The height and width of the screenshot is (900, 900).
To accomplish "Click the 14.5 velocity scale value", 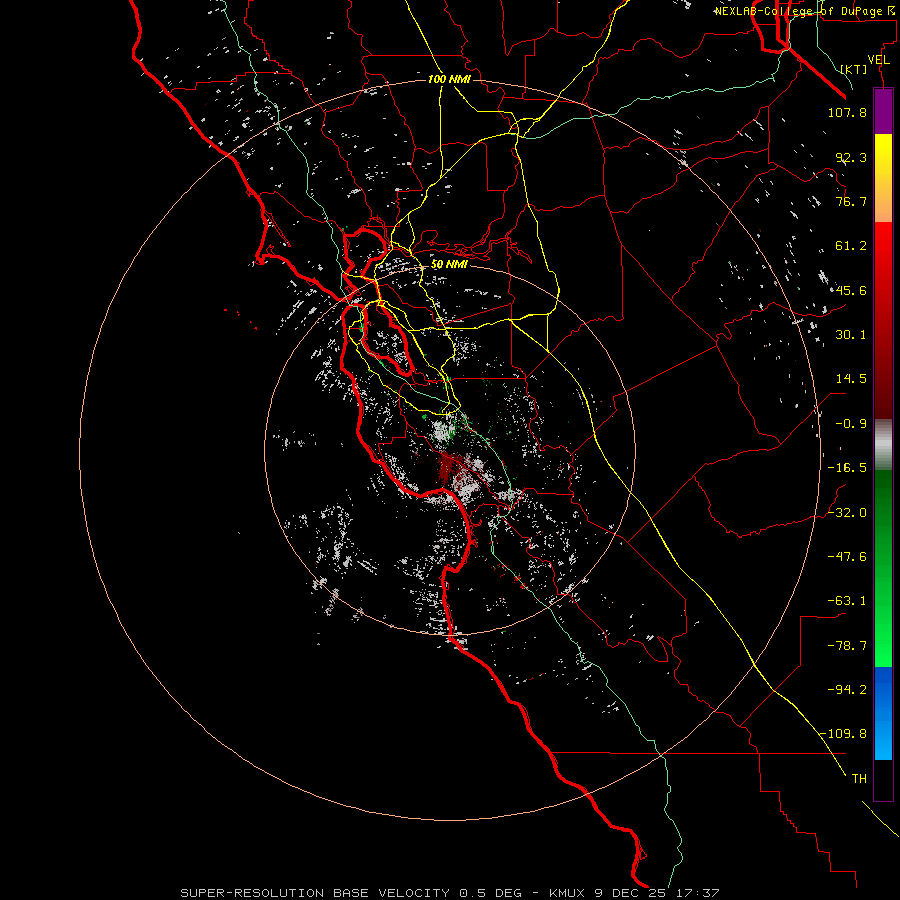I will [851, 379].
